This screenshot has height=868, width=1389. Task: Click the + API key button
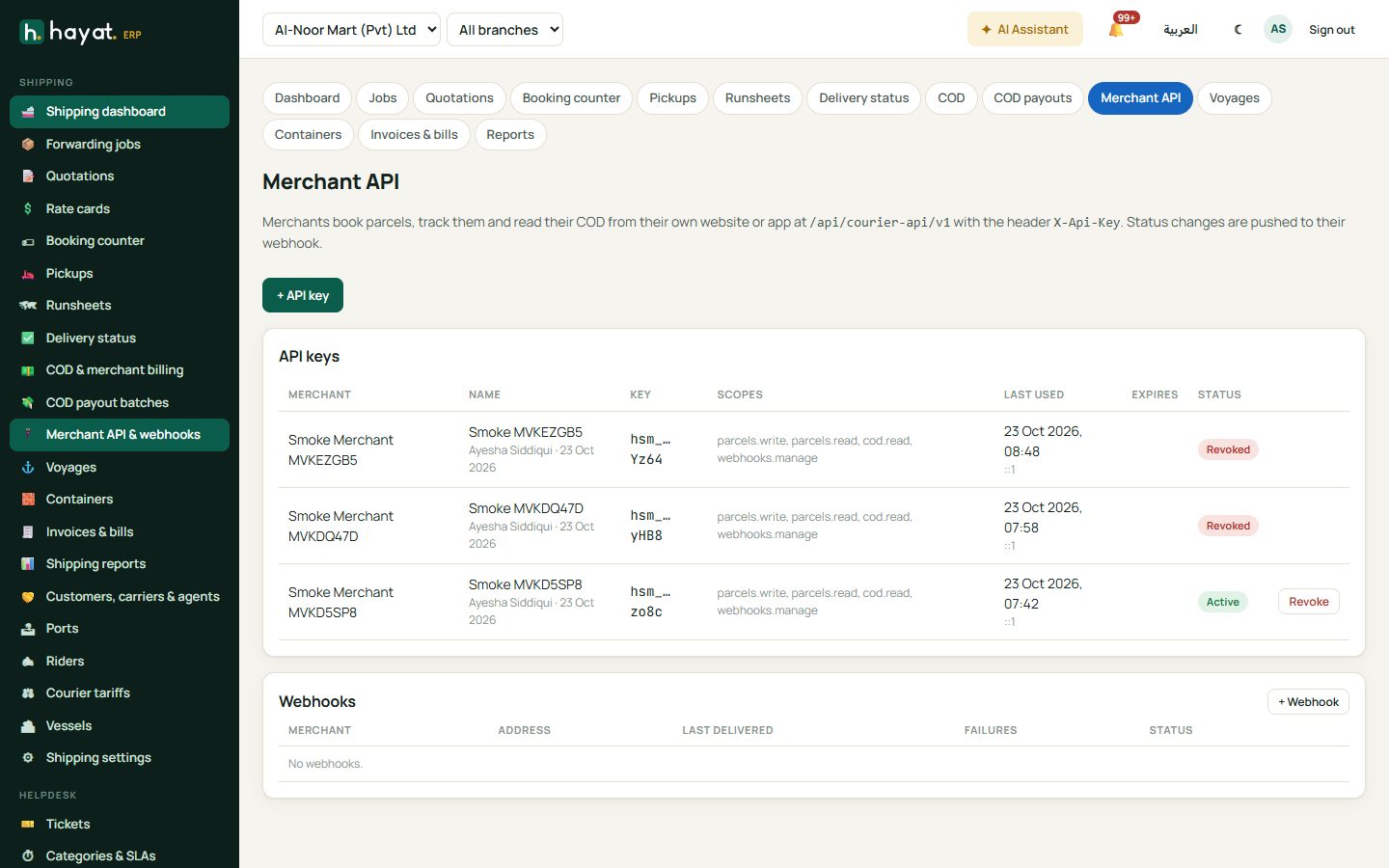coord(303,295)
